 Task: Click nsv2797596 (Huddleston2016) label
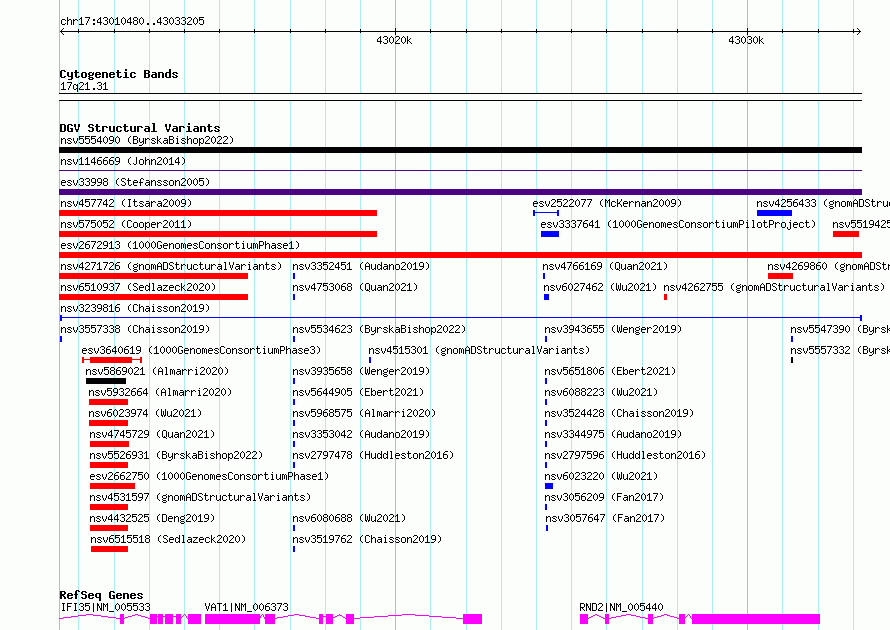point(625,455)
